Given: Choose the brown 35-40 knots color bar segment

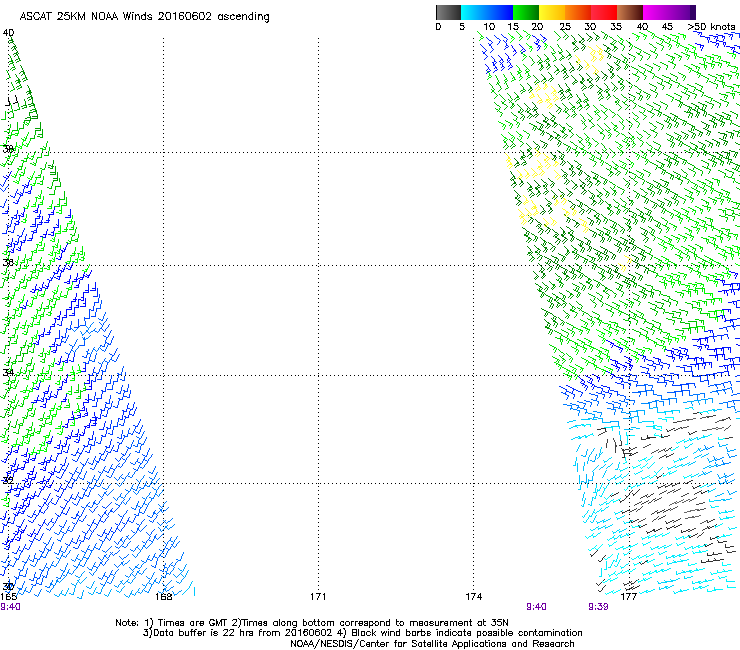Looking at the screenshot, I should pyautogui.click(x=630, y=12).
